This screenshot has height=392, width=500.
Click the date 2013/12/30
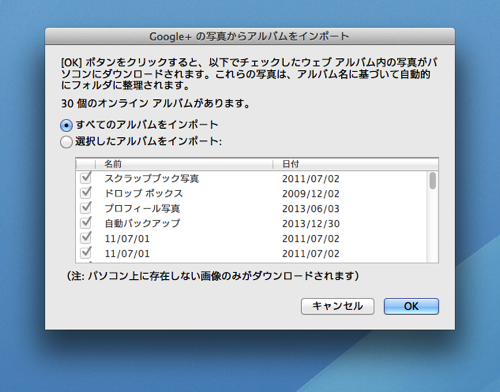(311, 224)
